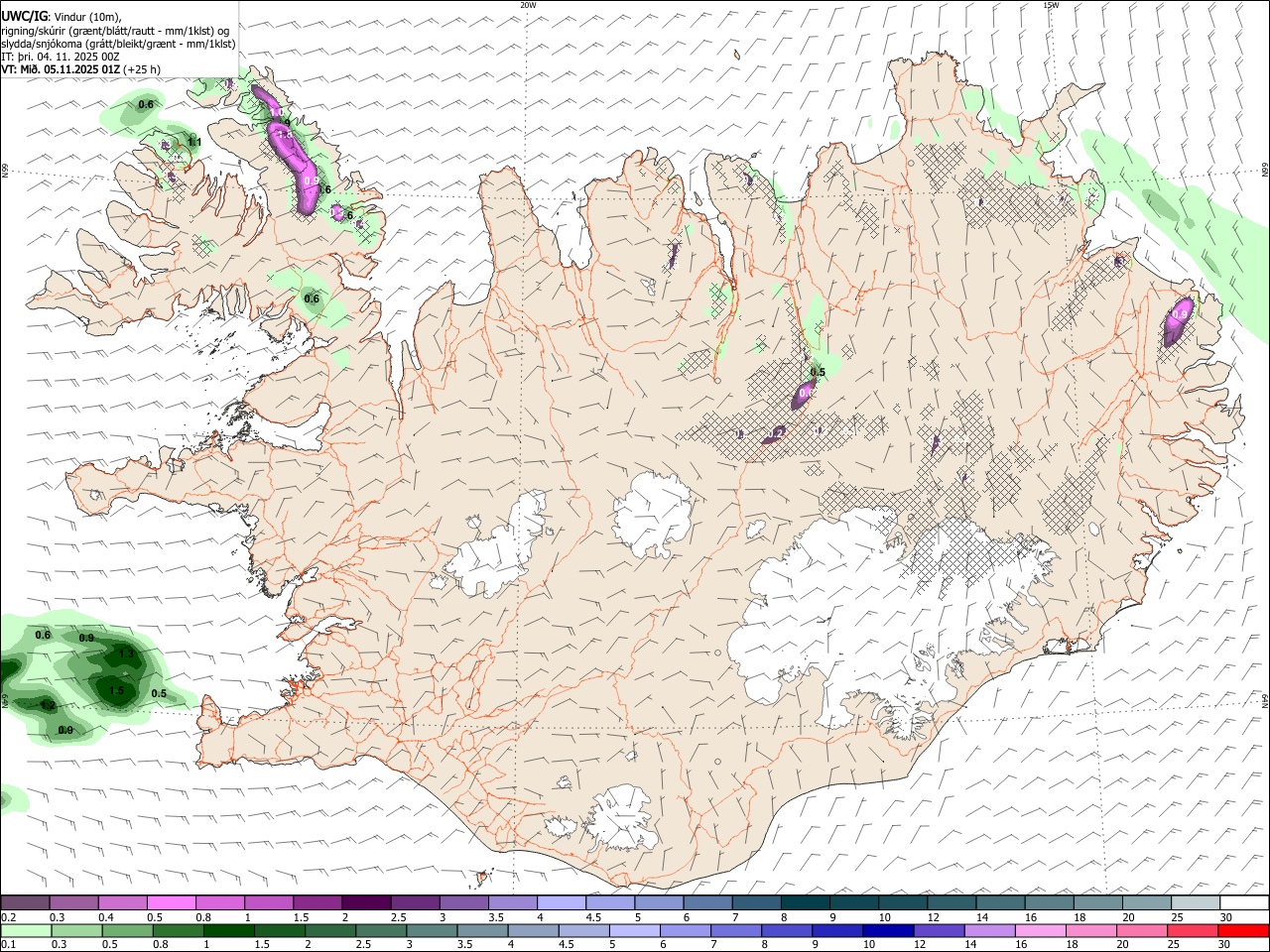Pick the darkest teal snow legend swatch
The width and height of the screenshot is (1270, 952).
click(804, 903)
